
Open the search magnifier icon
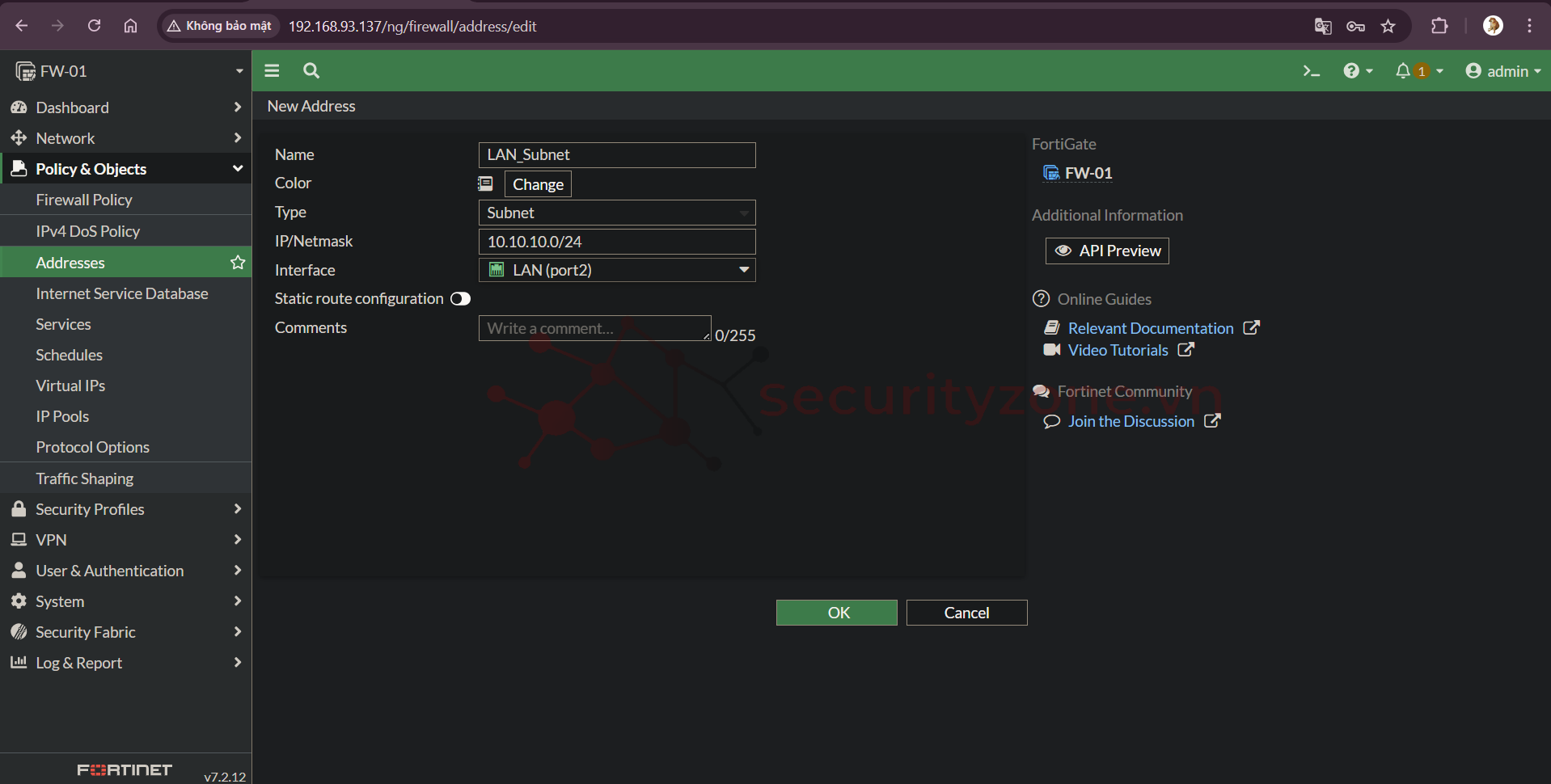[311, 71]
